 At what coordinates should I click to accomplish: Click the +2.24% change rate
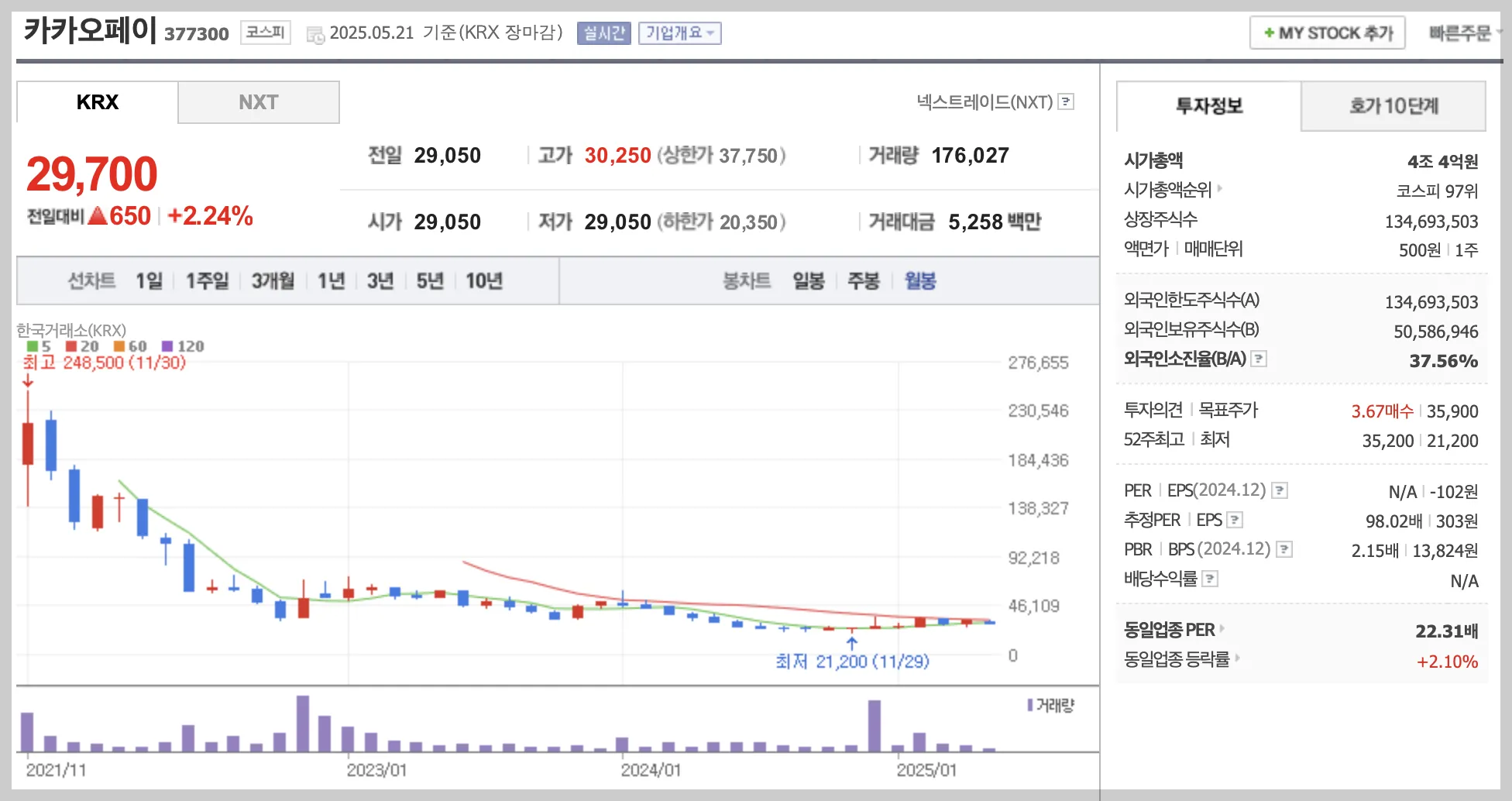[x=210, y=216]
